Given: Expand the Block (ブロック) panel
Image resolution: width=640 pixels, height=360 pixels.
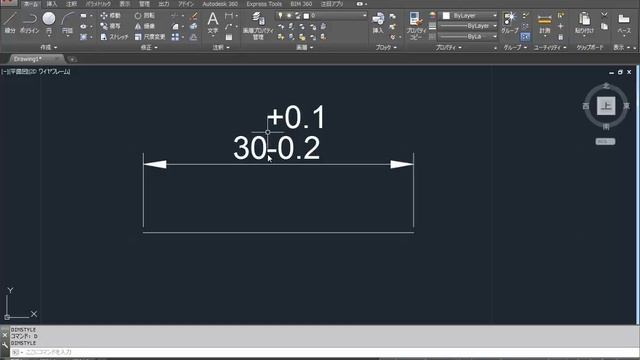Looking at the screenshot, I should [x=386, y=47].
